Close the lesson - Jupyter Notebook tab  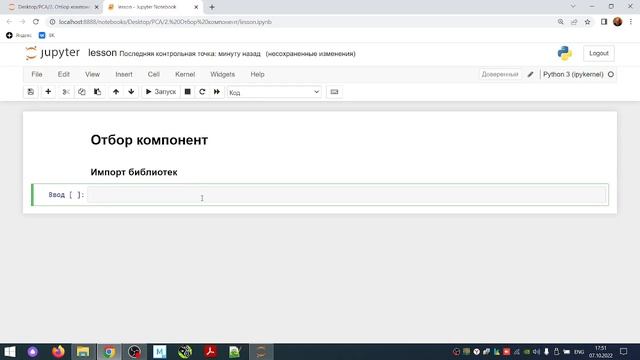coord(196,7)
